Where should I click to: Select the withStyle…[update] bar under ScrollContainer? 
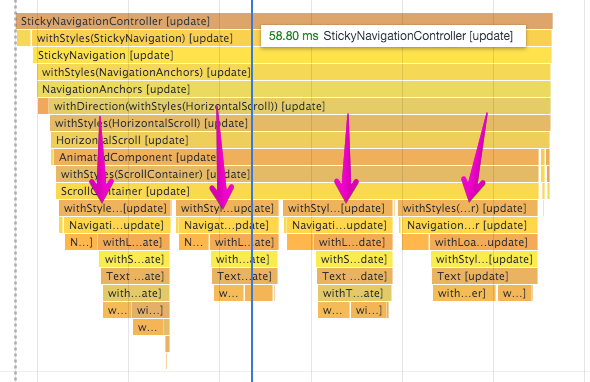pos(115,208)
